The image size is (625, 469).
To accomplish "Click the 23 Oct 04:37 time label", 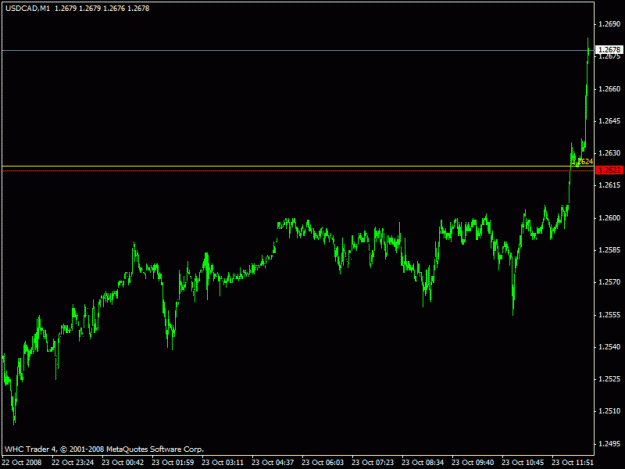I will coord(273,463).
